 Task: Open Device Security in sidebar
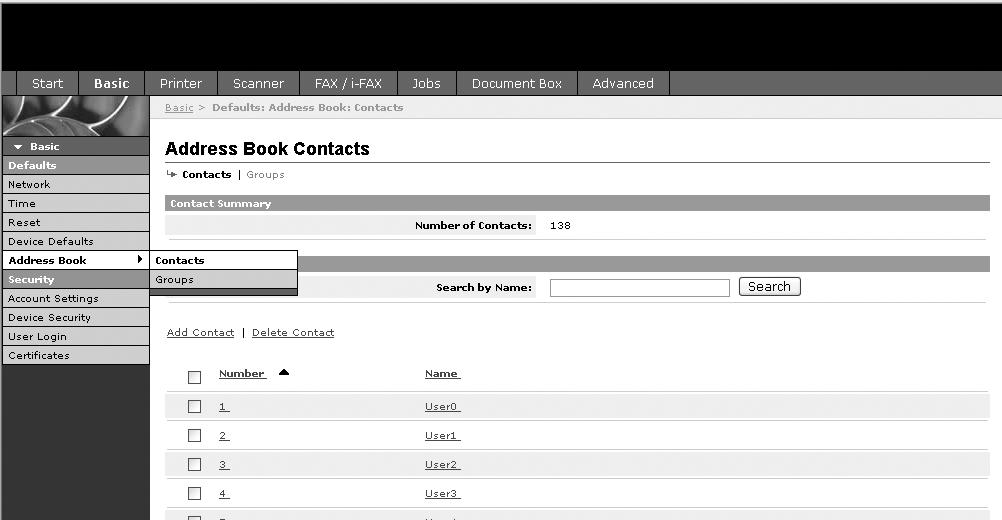pos(75,317)
